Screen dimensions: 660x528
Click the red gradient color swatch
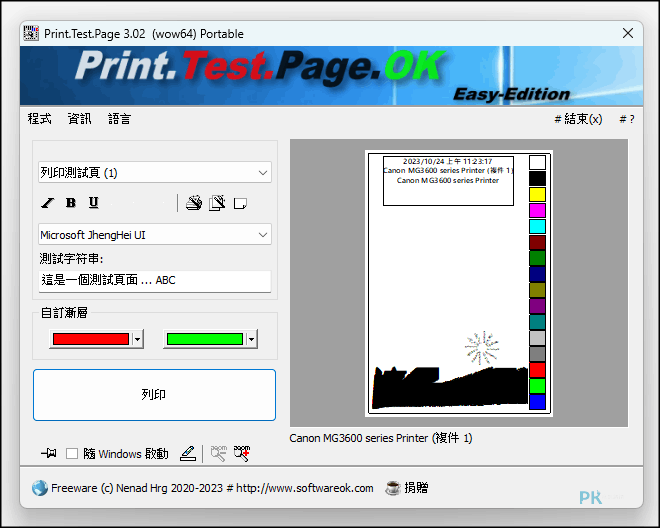[x=90, y=339]
